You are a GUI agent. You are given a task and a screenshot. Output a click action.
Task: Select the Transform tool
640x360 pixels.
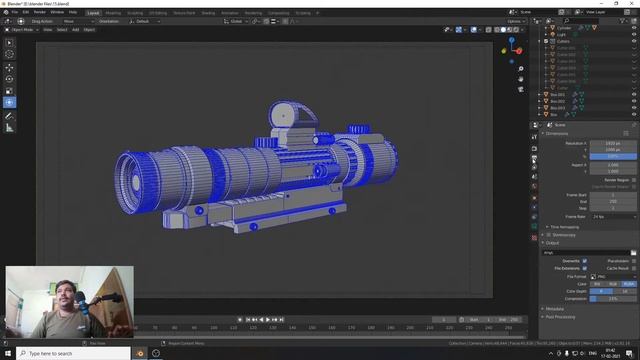(9, 102)
